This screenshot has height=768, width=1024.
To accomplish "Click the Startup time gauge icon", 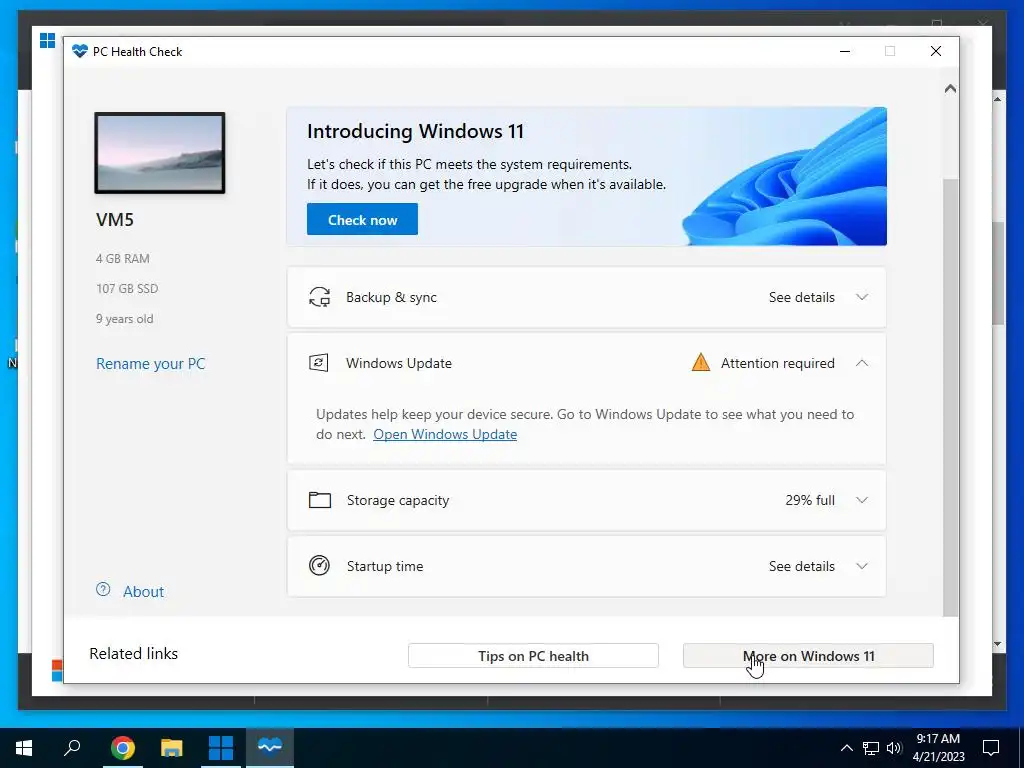I will click(x=319, y=566).
